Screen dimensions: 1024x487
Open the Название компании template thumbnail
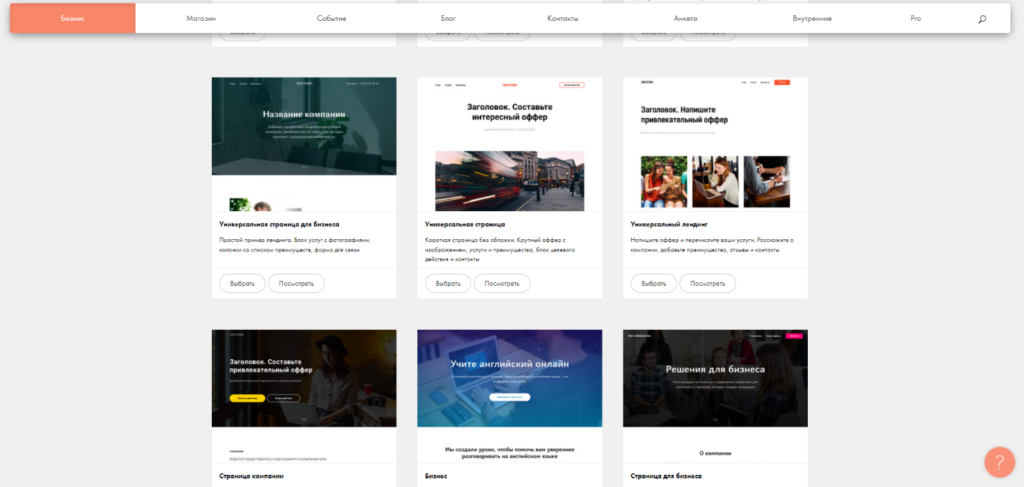(304, 144)
